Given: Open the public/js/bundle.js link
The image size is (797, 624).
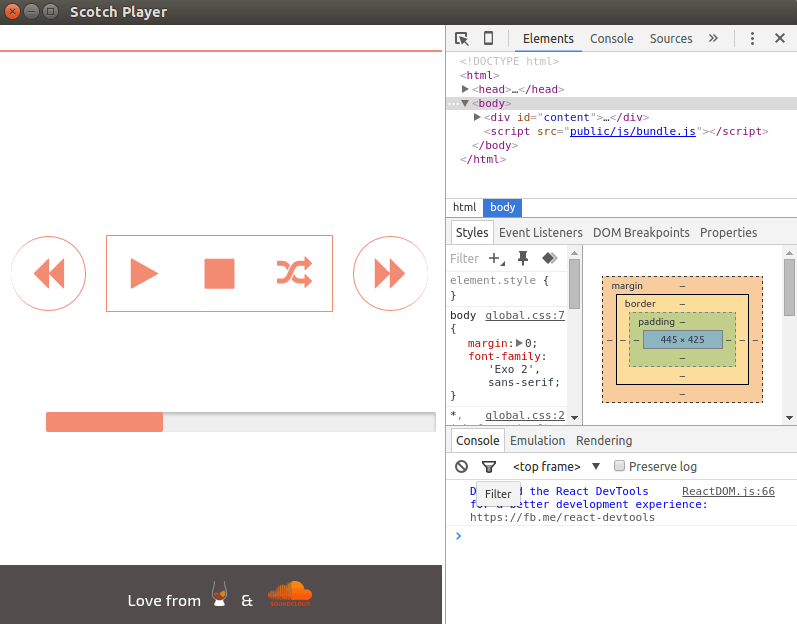Looking at the screenshot, I should tap(632, 131).
